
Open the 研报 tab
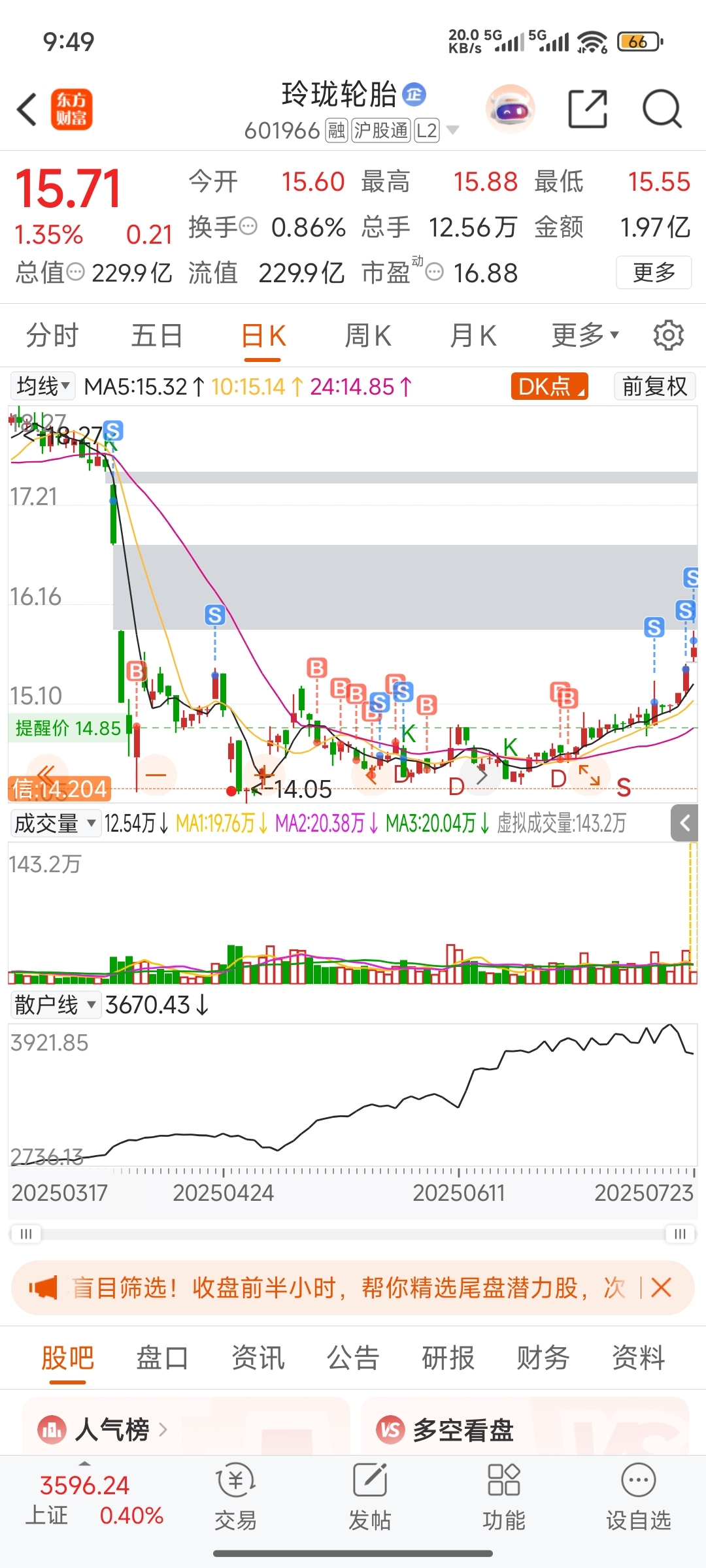coord(448,1358)
